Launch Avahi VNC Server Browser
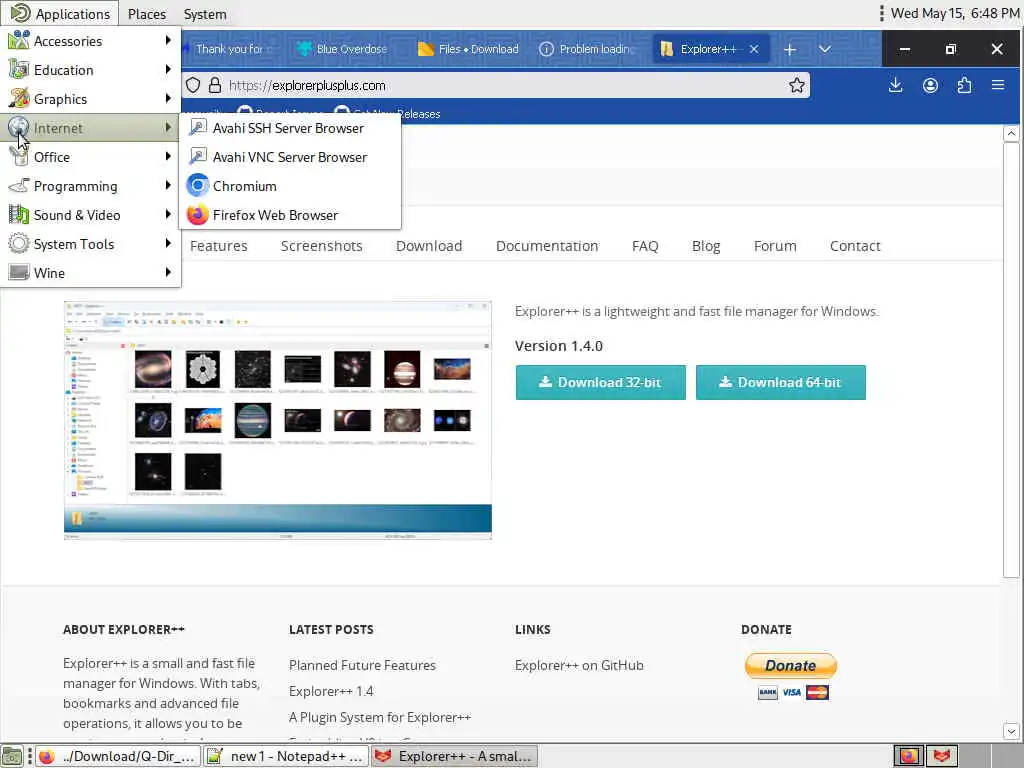 click(x=289, y=157)
